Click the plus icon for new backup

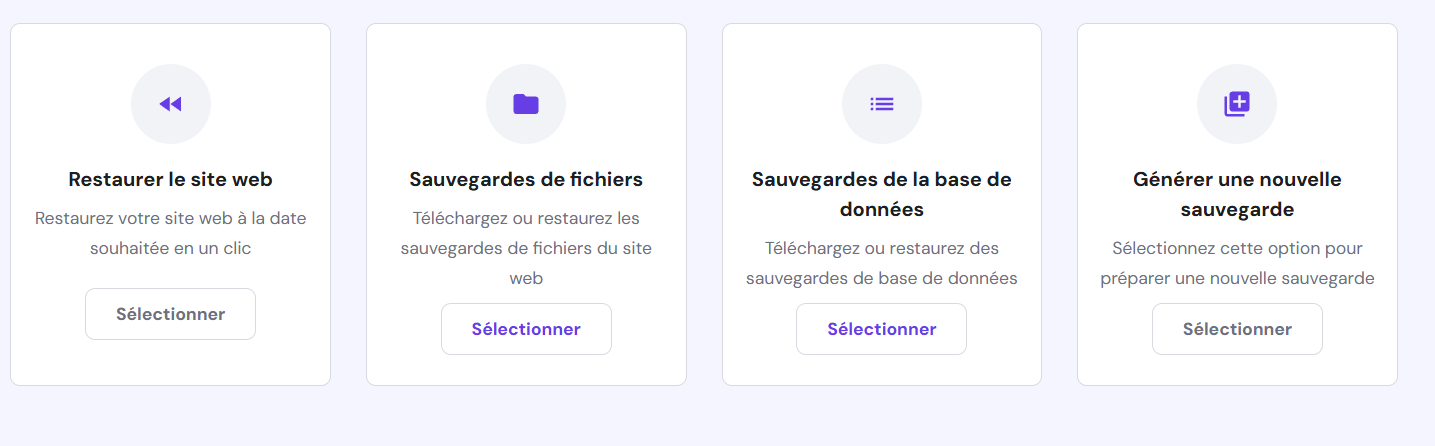tap(1237, 104)
